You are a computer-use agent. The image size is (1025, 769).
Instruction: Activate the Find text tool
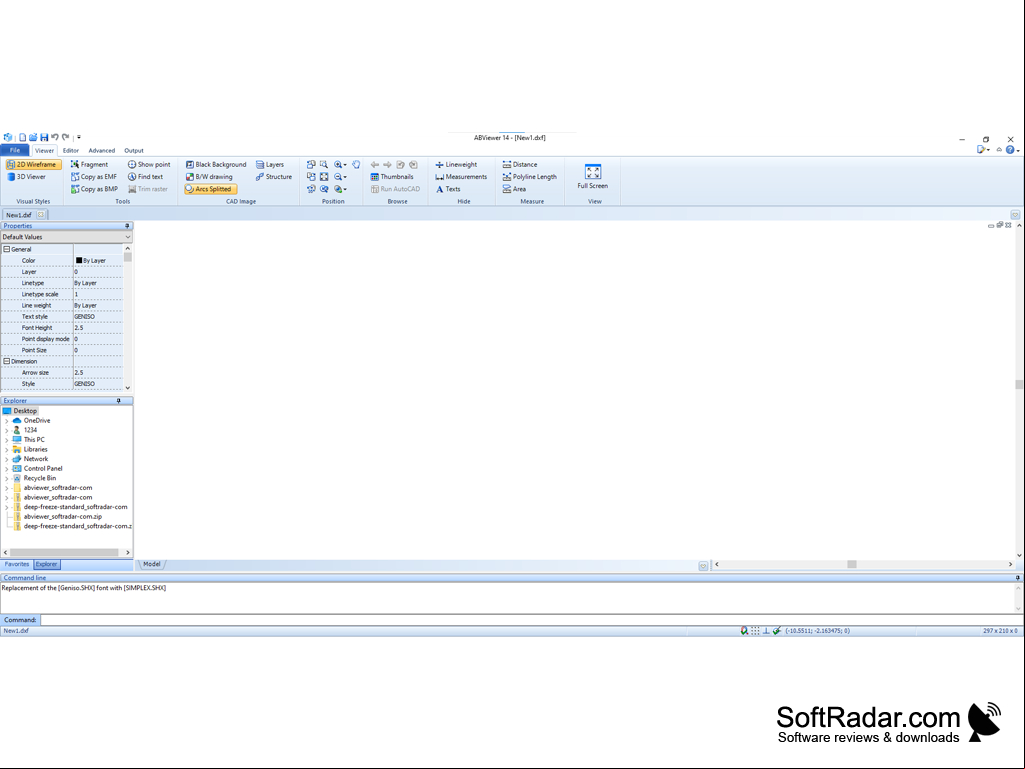pyautogui.click(x=145, y=177)
